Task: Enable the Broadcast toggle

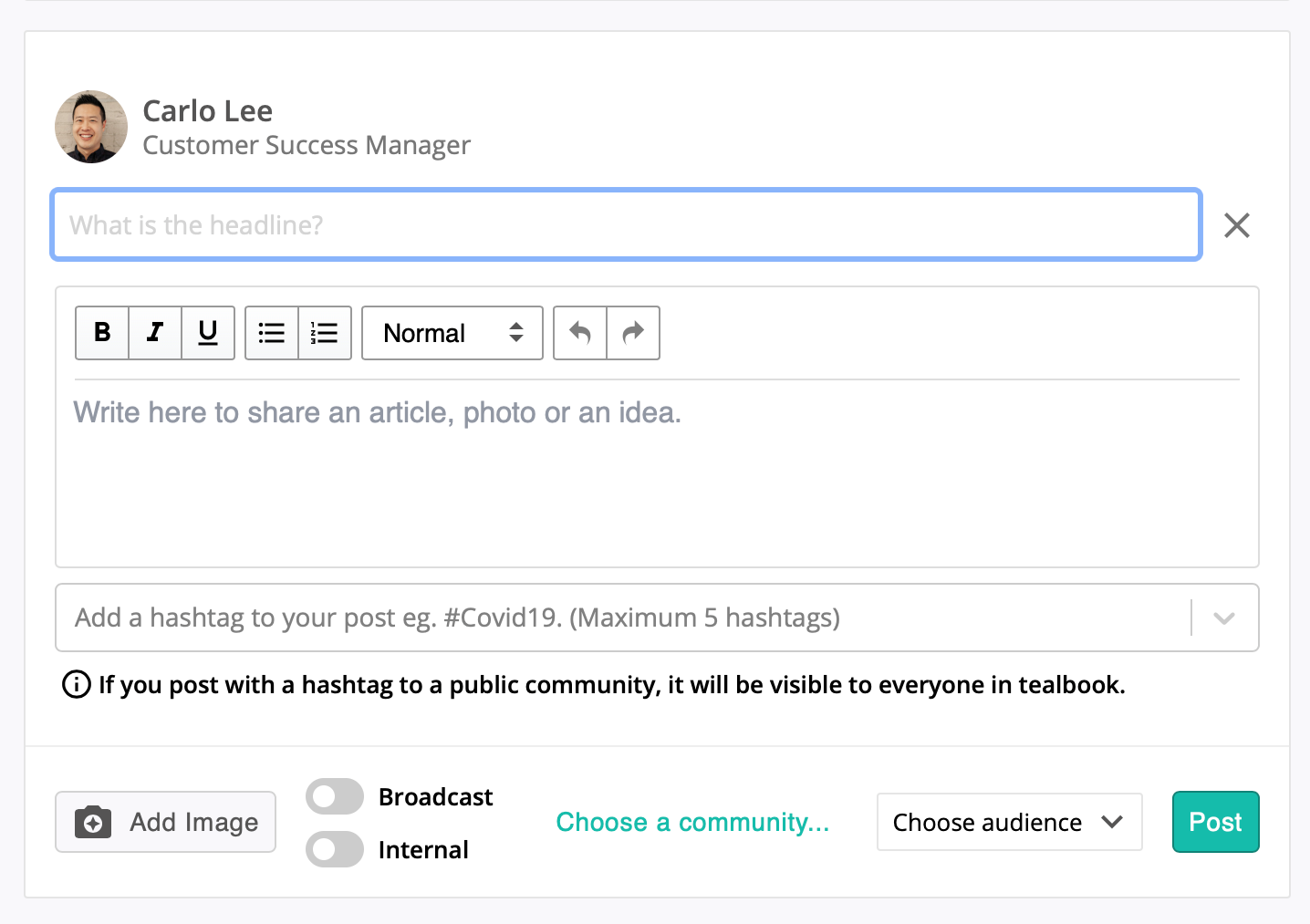Action: 335,796
